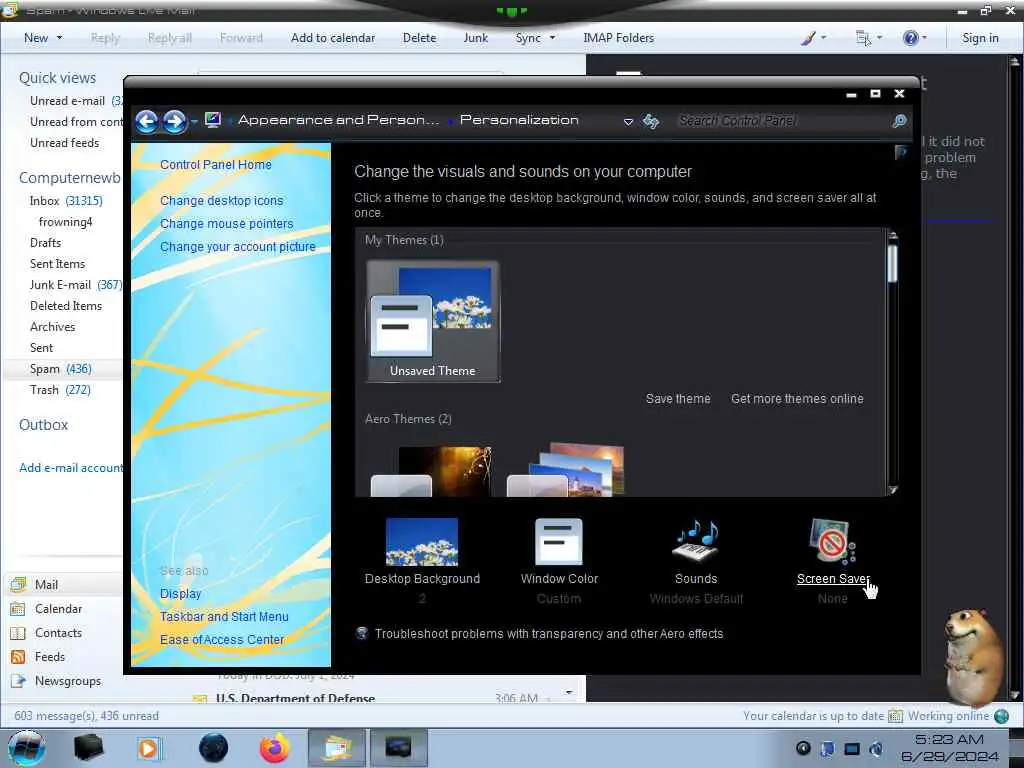Click the volume icon in system tray
The width and height of the screenshot is (1024, 768).
pyautogui.click(x=876, y=748)
